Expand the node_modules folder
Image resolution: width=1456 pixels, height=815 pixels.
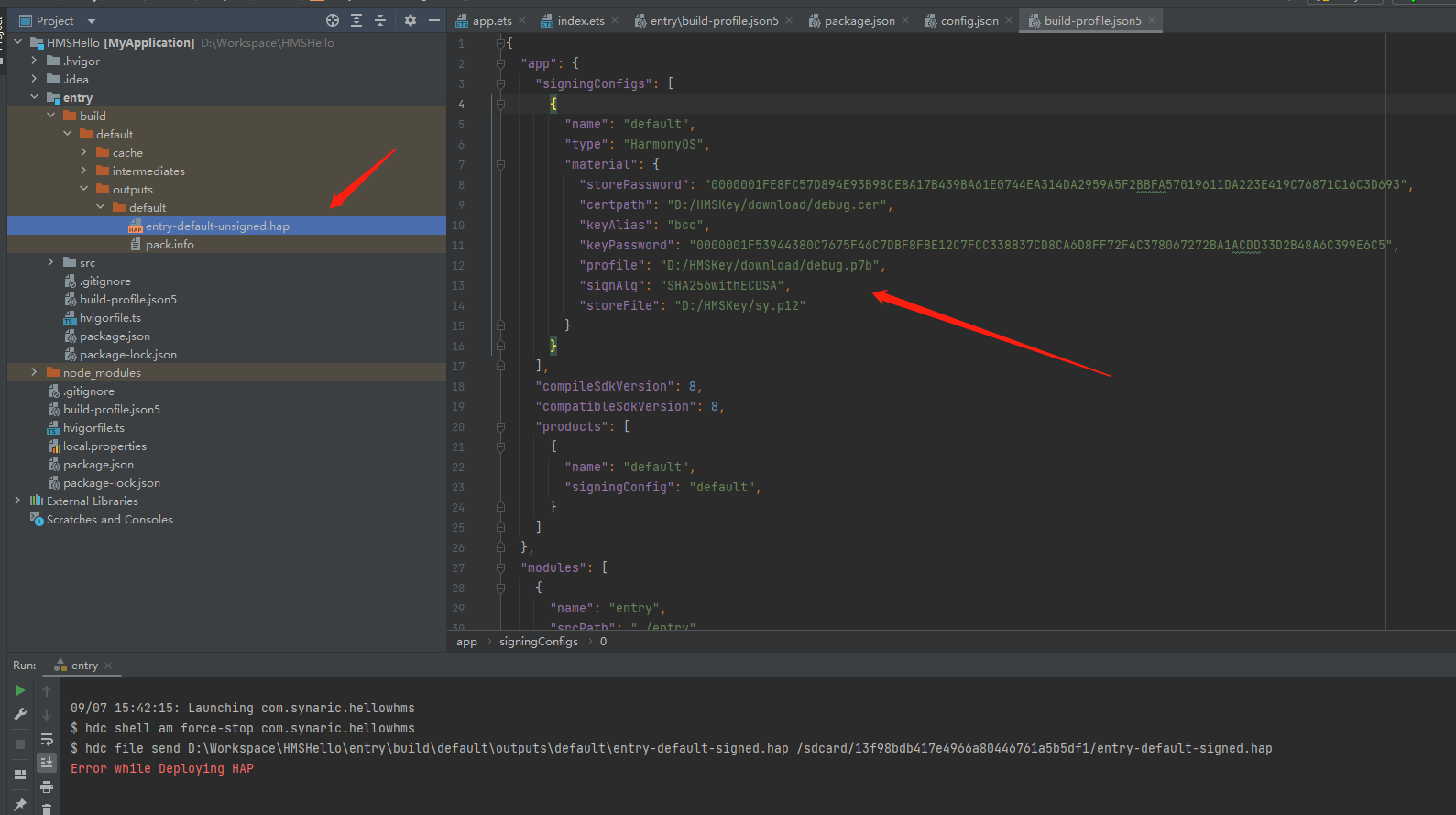tap(35, 372)
